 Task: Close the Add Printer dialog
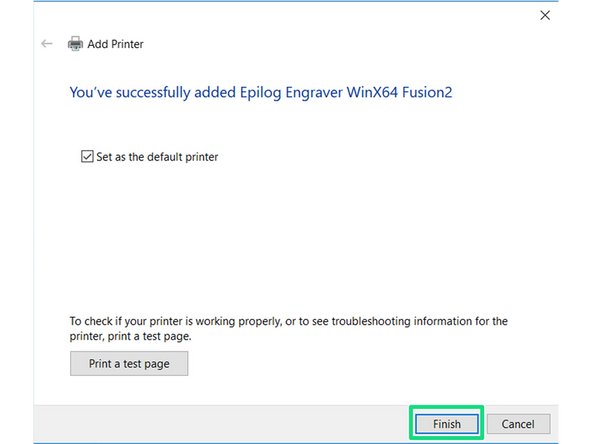545,15
